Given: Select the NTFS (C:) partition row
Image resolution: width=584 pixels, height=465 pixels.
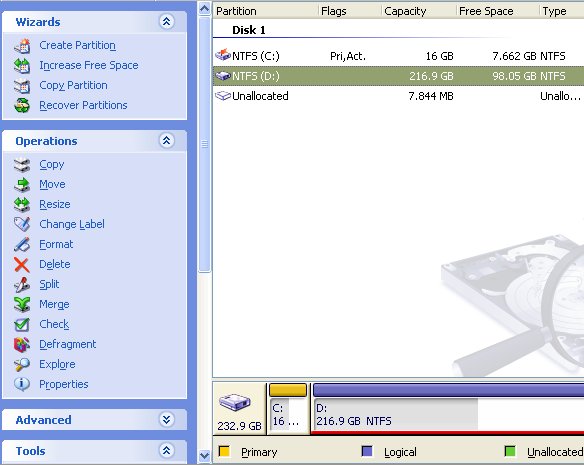Looking at the screenshot, I should [398, 56].
